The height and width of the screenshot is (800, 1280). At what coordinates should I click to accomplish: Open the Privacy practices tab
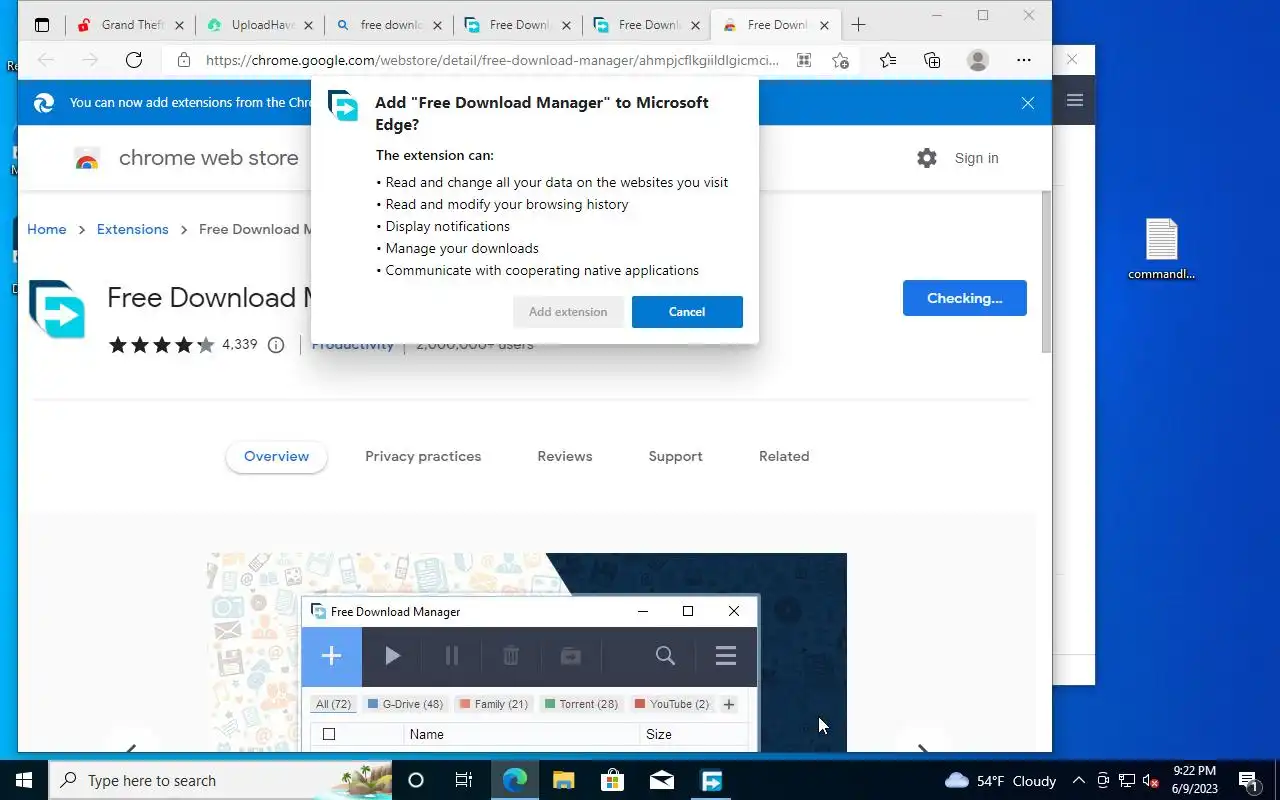coord(423,456)
